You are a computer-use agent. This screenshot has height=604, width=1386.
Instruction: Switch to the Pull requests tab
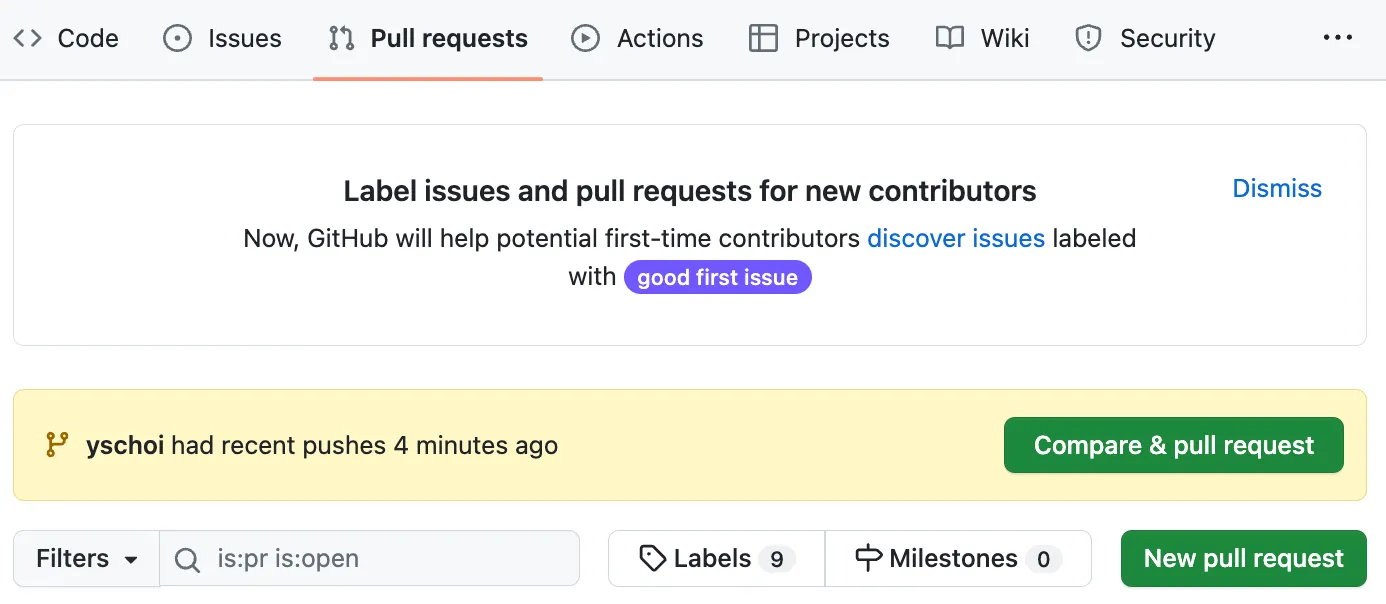pyautogui.click(x=449, y=39)
